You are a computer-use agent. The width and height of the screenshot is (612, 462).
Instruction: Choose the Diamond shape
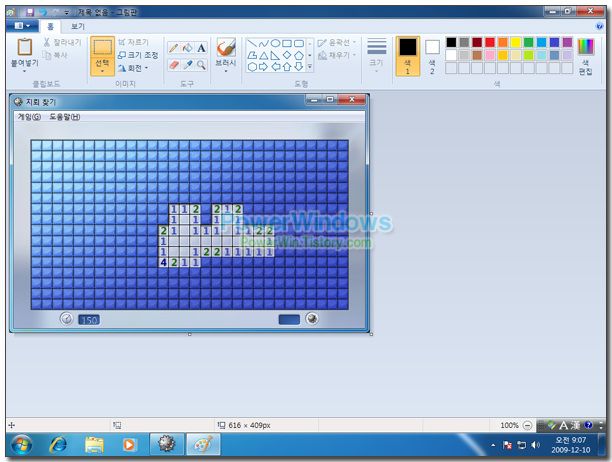(287, 55)
